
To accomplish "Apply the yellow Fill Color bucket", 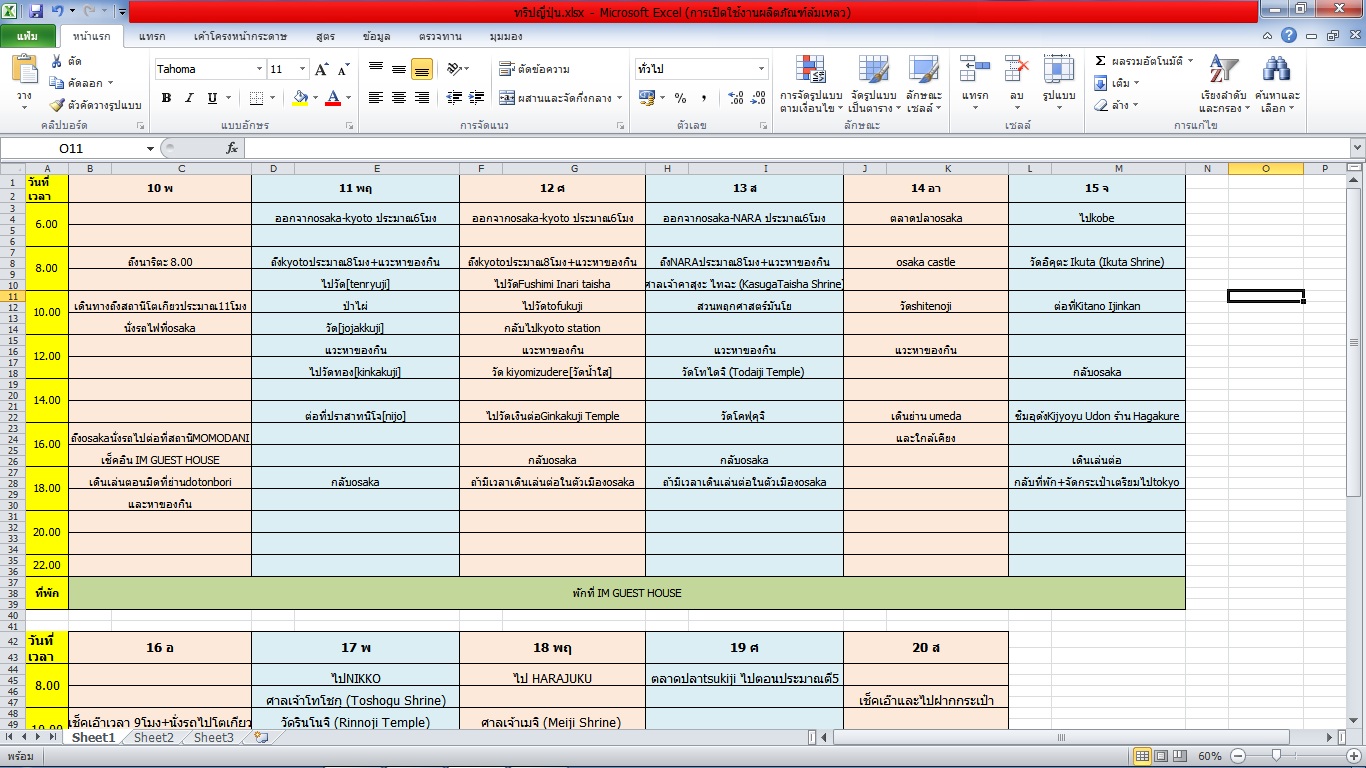I will pyautogui.click(x=300, y=98).
